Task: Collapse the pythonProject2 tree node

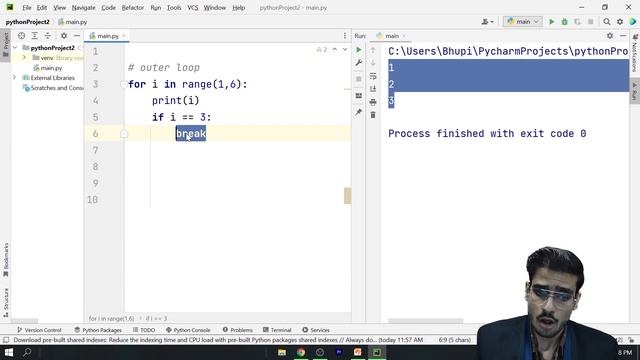Action: pyautogui.click(x=15, y=48)
